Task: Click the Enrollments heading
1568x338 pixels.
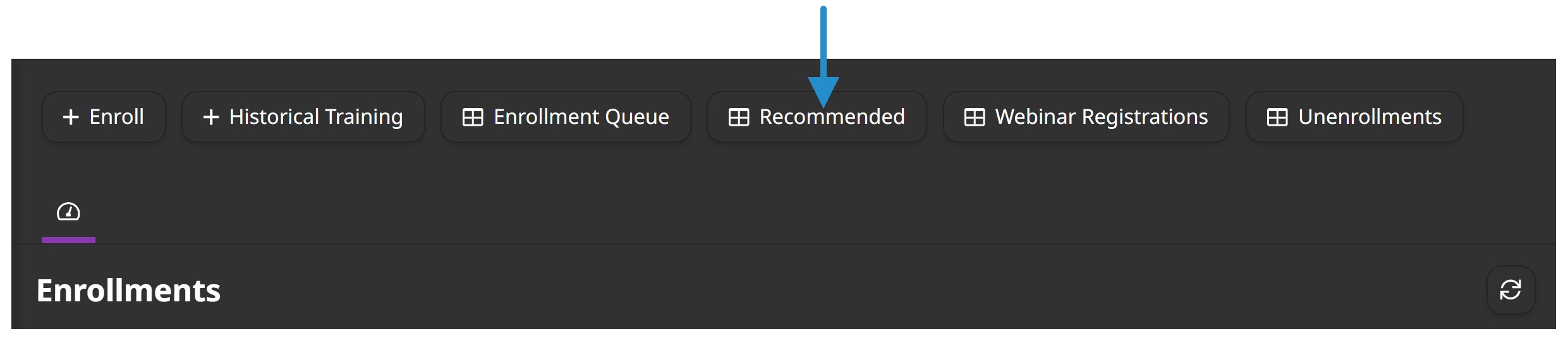Action: pyautogui.click(x=128, y=291)
